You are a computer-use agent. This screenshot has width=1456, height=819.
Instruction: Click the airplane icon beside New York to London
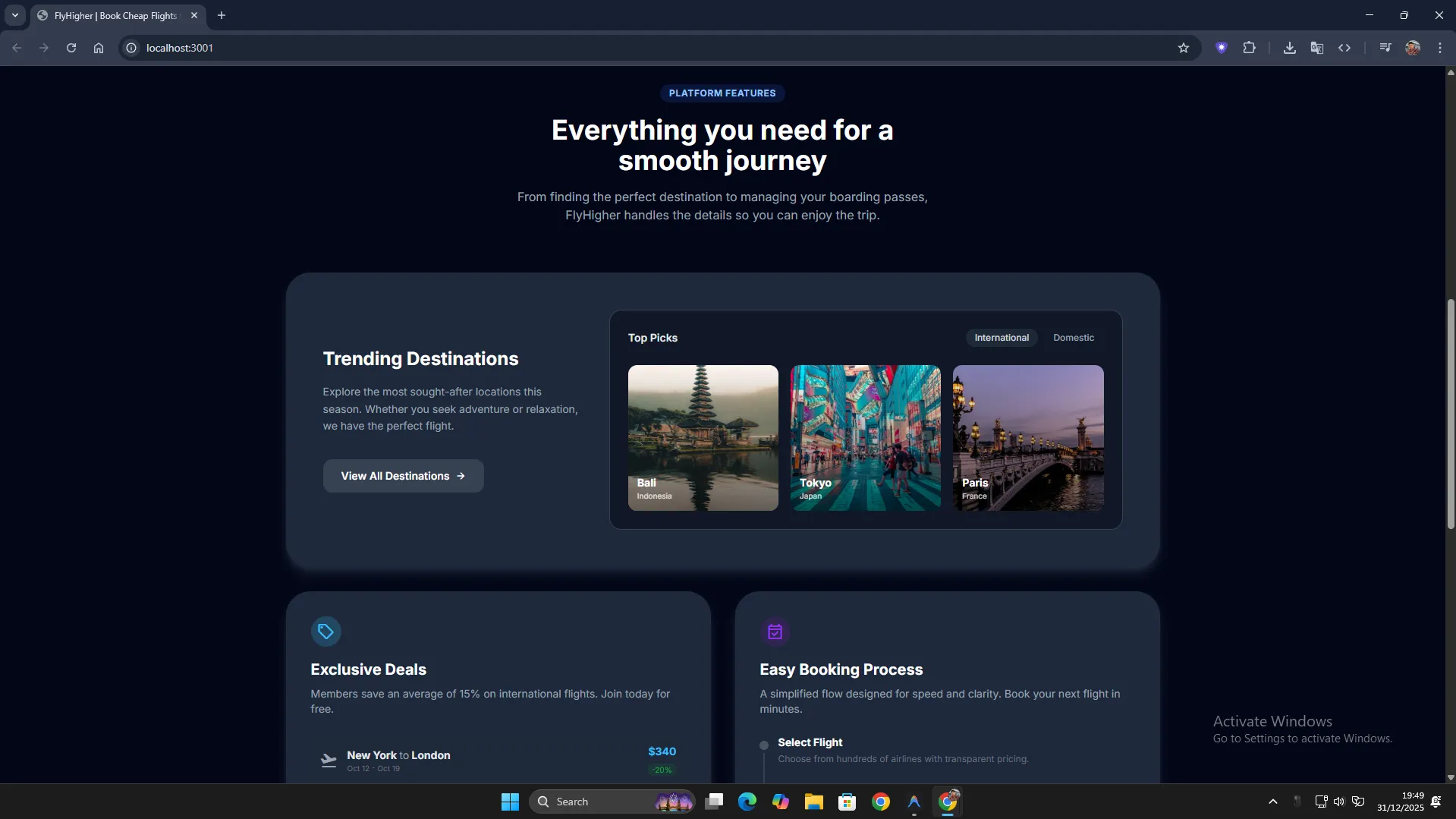pos(329,760)
